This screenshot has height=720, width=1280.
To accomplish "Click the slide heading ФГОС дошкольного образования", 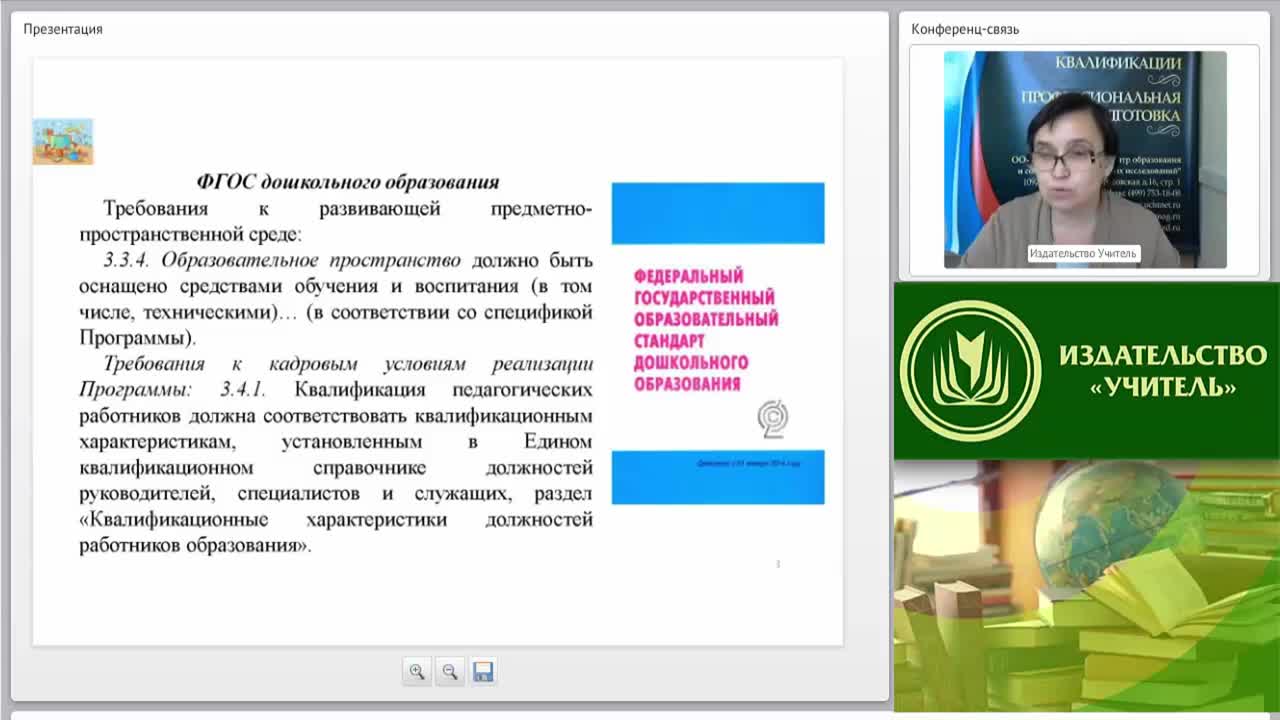I will point(348,182).
